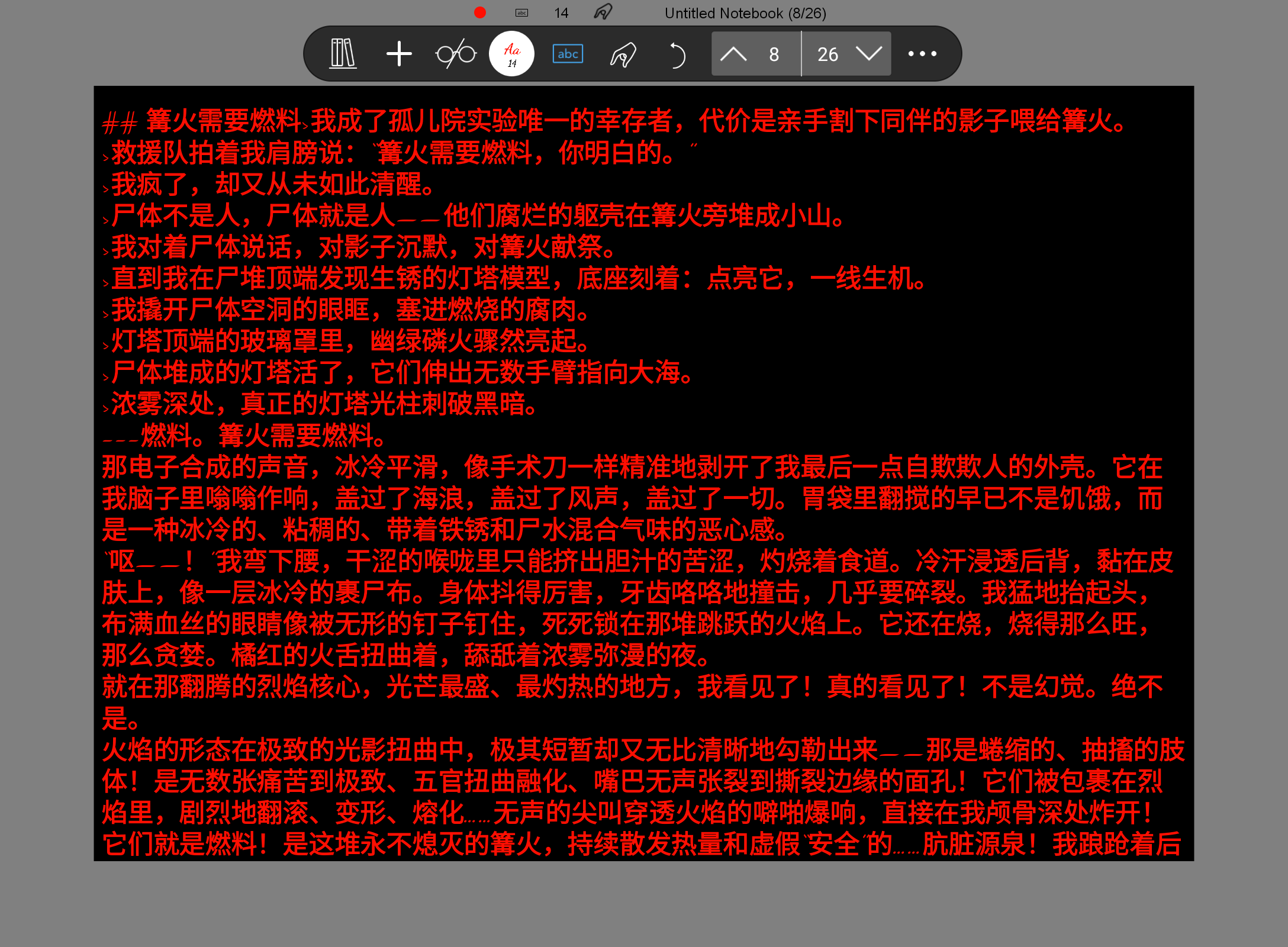The image size is (1288, 947).
Task: Click the line ---燃料。篝火需要燃料。
Action: pos(244,435)
